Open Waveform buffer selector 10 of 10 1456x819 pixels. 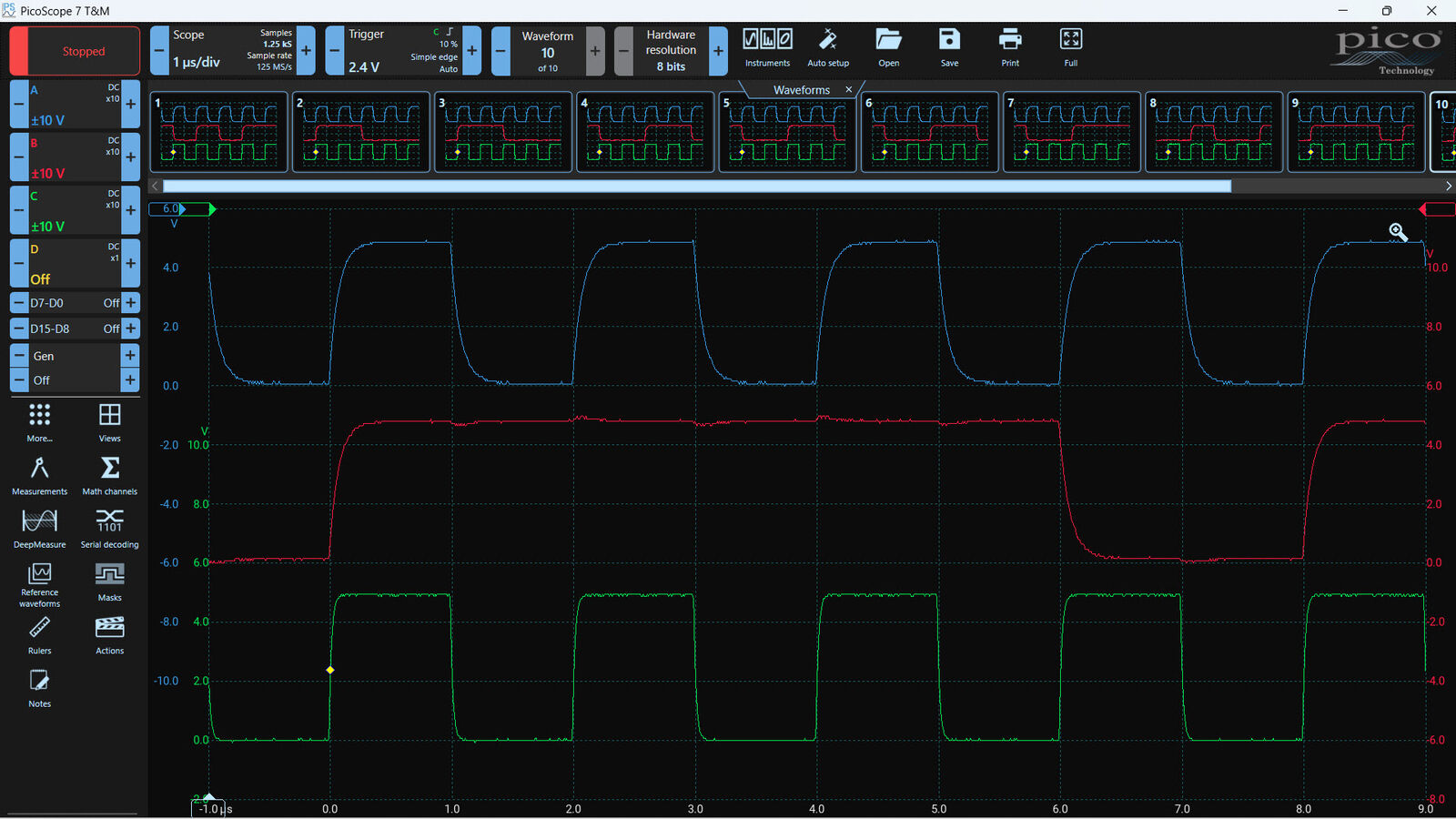click(x=548, y=51)
